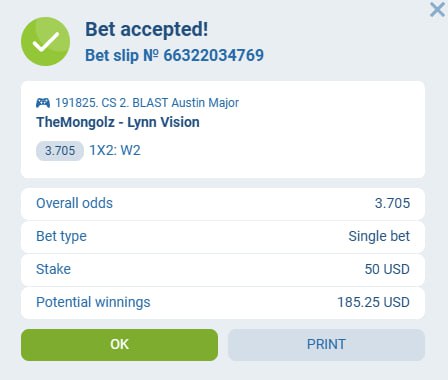448x380 pixels.
Task: Open the TheMongolz - Lynn Vision match
Action: [118, 122]
